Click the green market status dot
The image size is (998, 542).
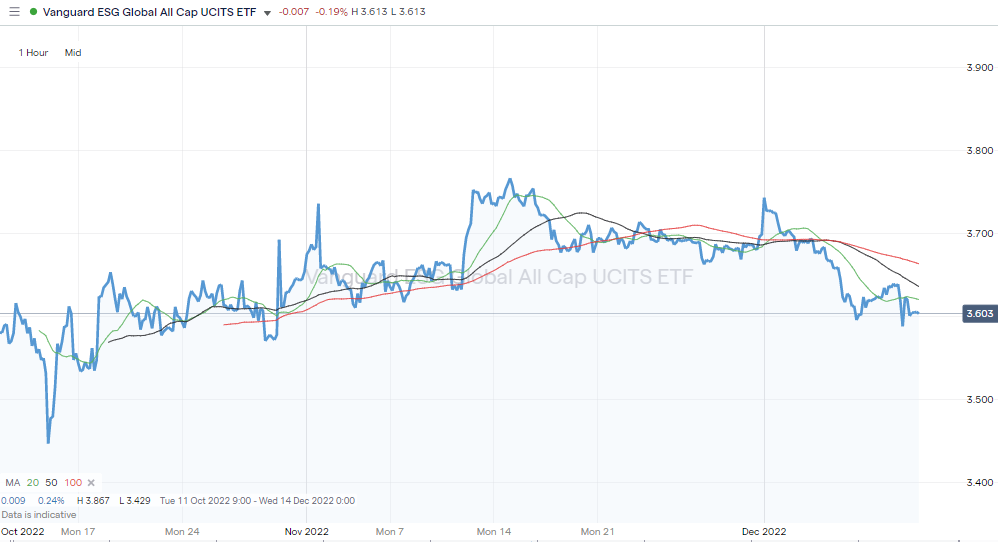[33, 12]
